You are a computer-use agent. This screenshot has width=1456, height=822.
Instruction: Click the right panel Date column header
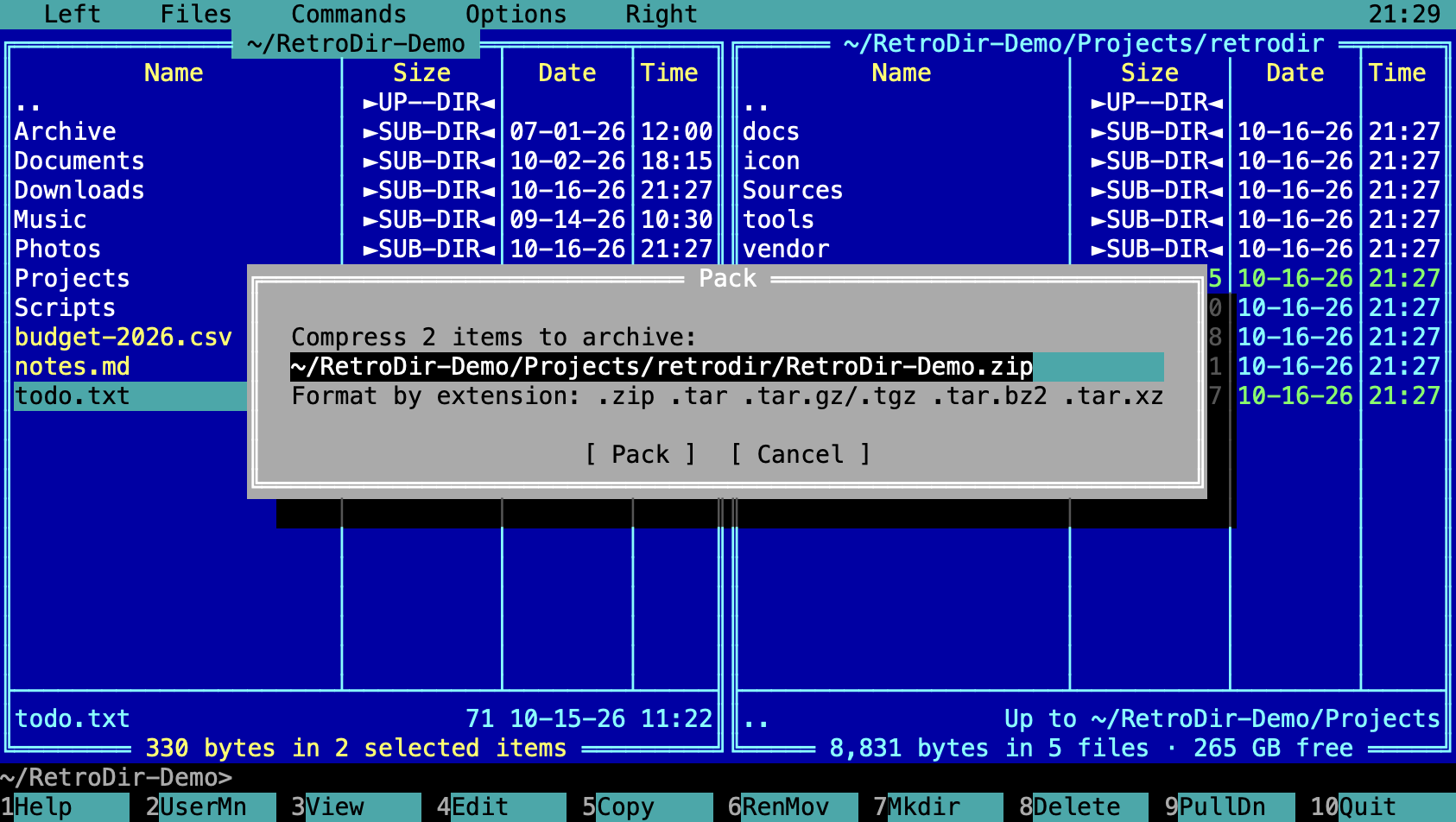[1295, 73]
